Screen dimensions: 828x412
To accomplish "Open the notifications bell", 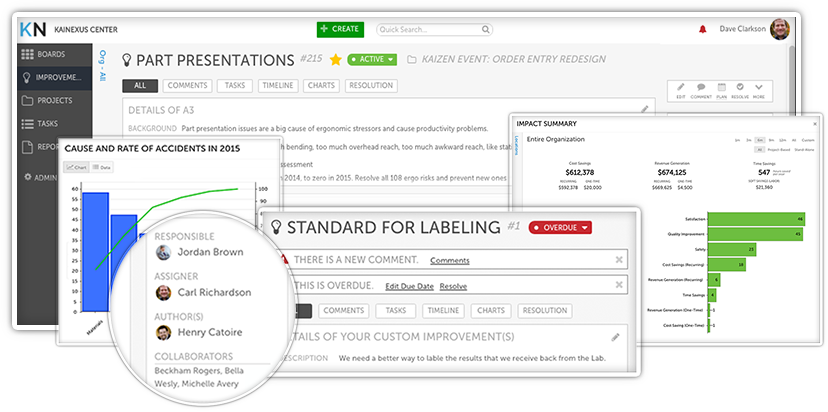I will [702, 30].
